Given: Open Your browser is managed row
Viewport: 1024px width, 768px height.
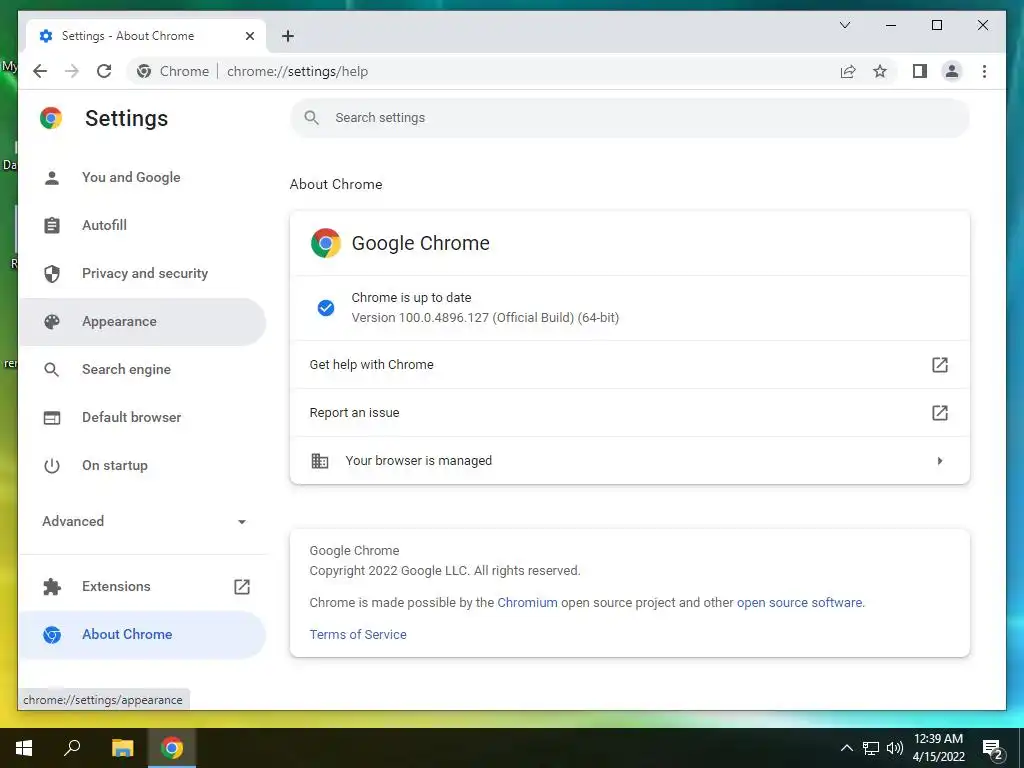Looking at the screenshot, I should [x=630, y=461].
